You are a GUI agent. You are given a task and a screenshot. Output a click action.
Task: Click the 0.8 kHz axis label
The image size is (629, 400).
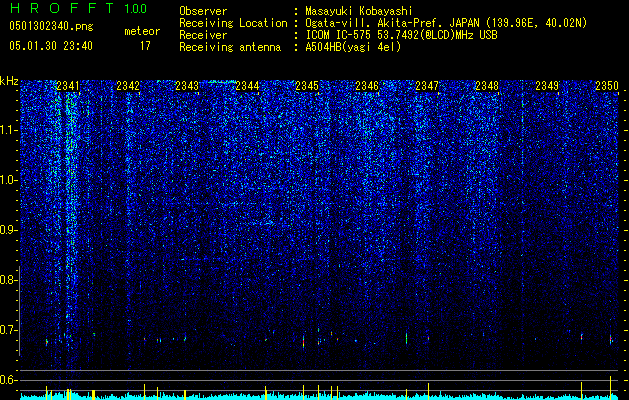coord(9,280)
